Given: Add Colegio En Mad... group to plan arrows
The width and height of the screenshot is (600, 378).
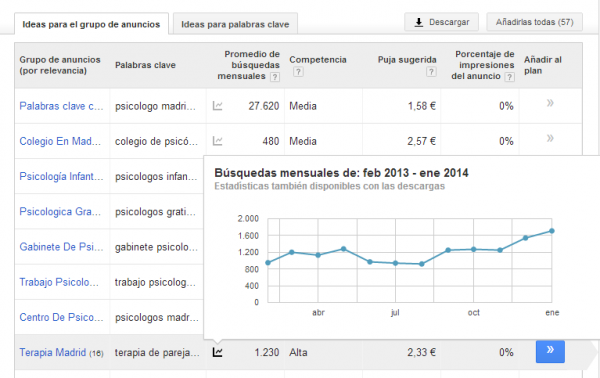Looking at the screenshot, I should click(x=550, y=138).
